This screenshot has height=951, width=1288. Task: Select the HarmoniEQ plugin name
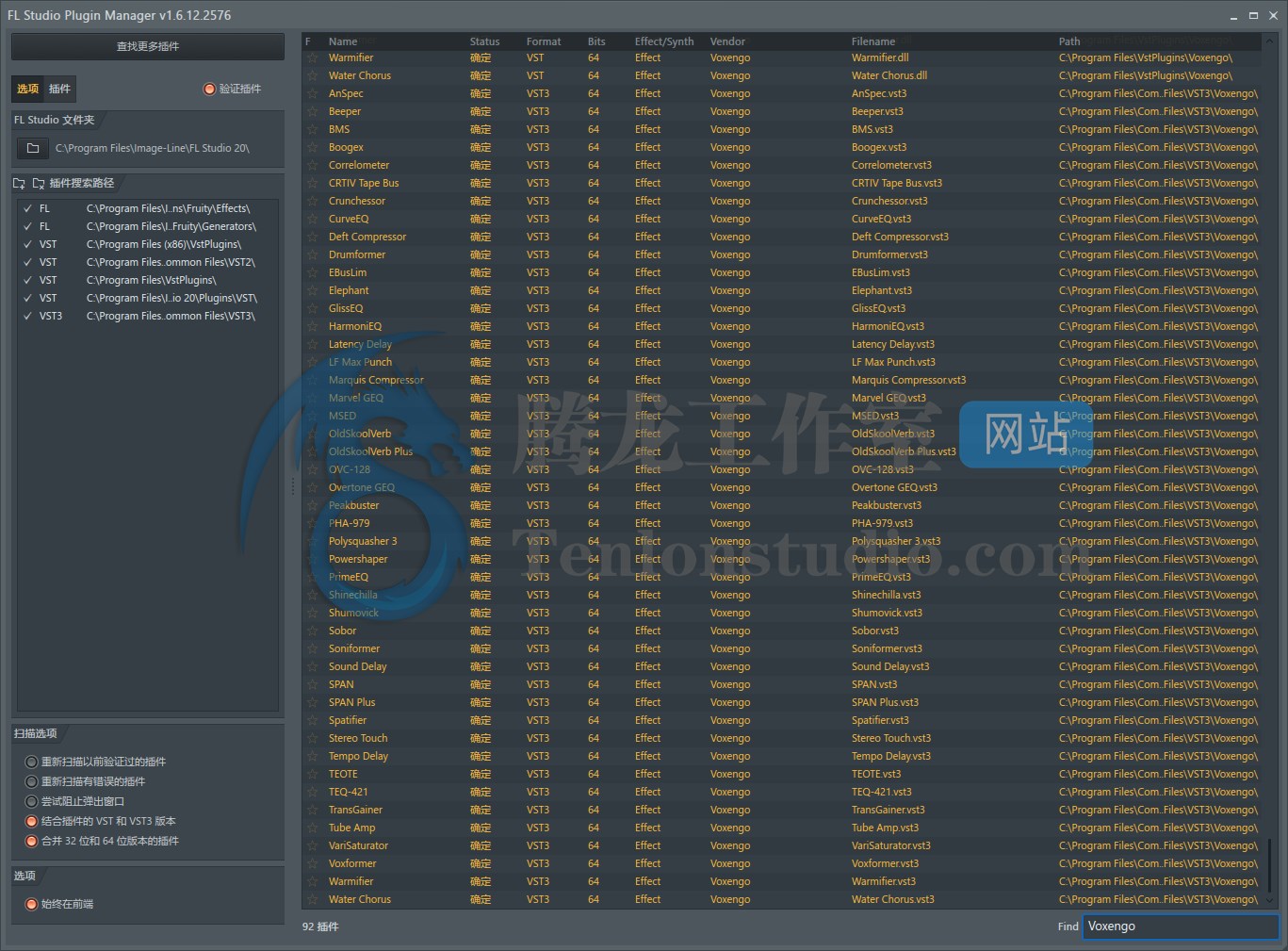tap(355, 326)
